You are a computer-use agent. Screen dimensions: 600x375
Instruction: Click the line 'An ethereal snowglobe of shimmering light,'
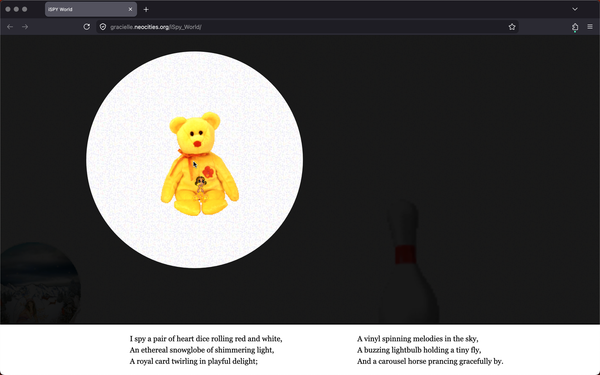coord(202,350)
